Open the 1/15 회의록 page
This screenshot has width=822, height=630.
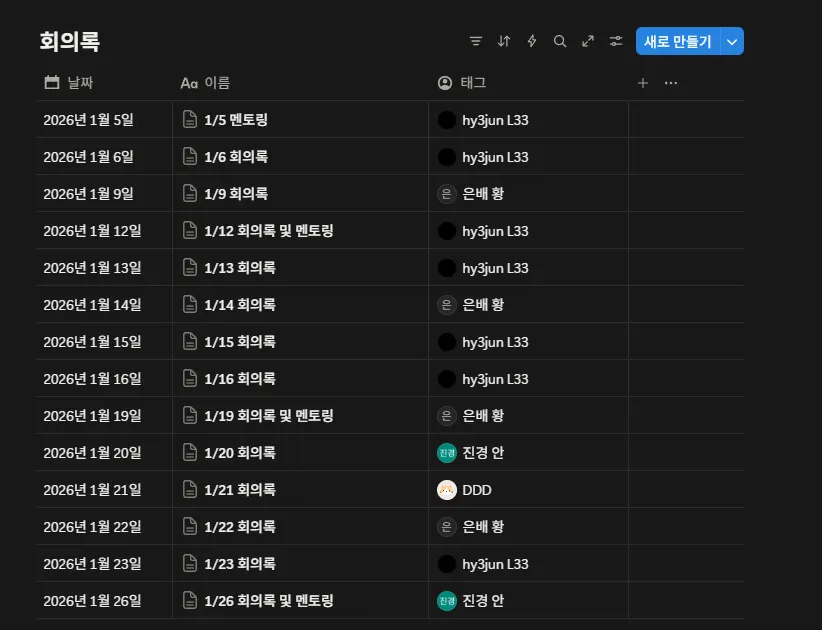point(240,342)
